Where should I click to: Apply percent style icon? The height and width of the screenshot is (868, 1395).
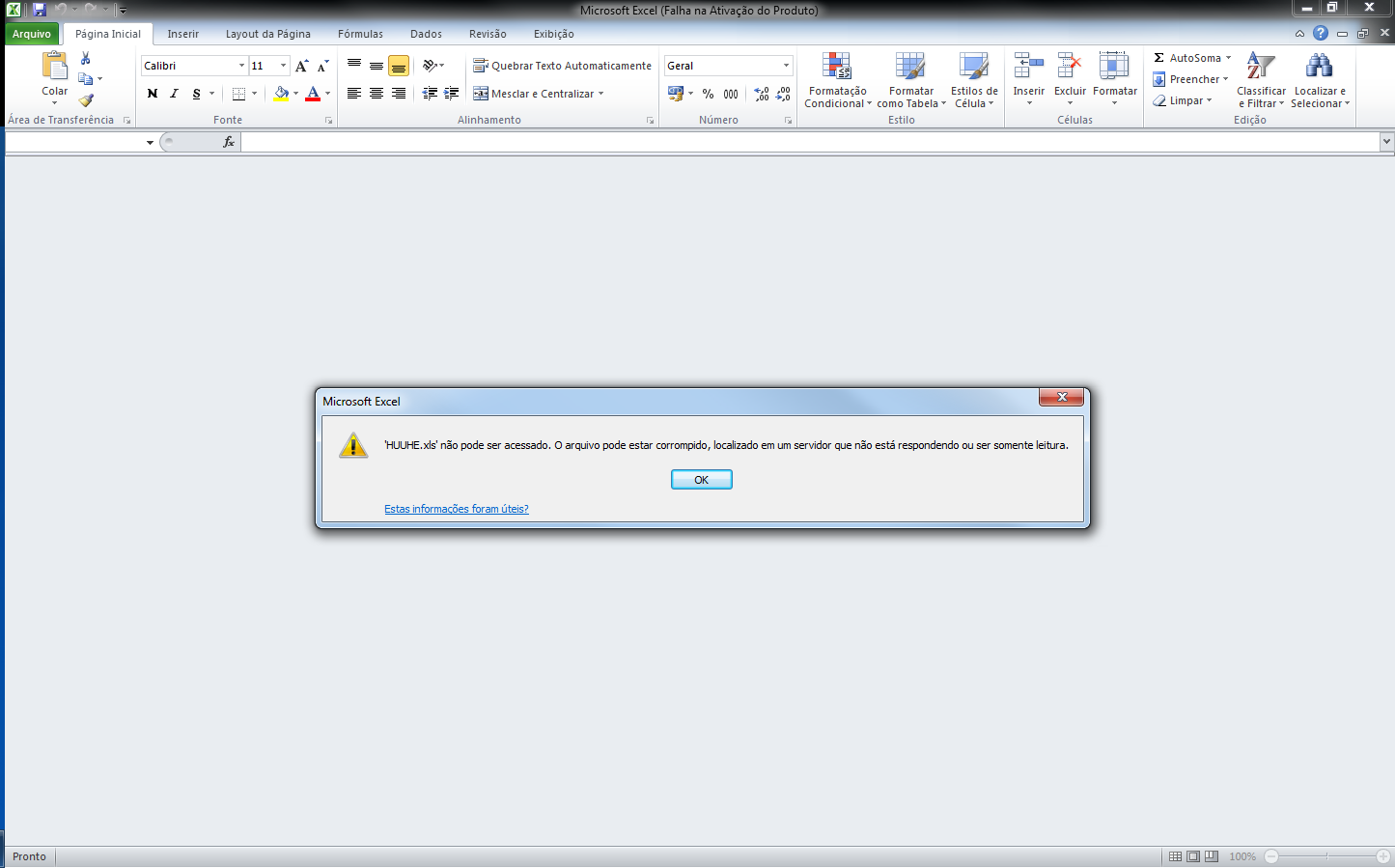click(x=709, y=94)
